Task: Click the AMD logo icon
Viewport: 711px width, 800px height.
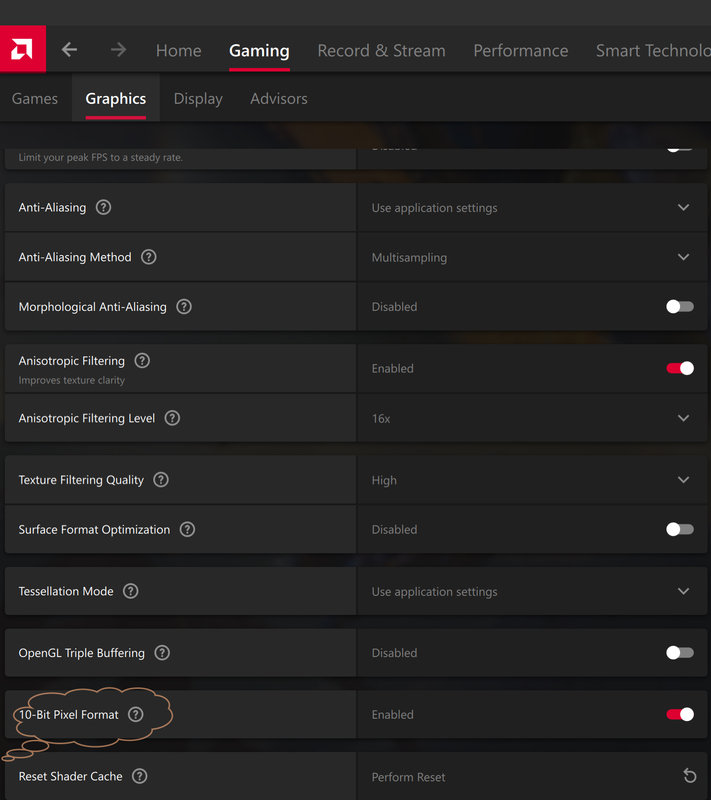Action: point(22,49)
